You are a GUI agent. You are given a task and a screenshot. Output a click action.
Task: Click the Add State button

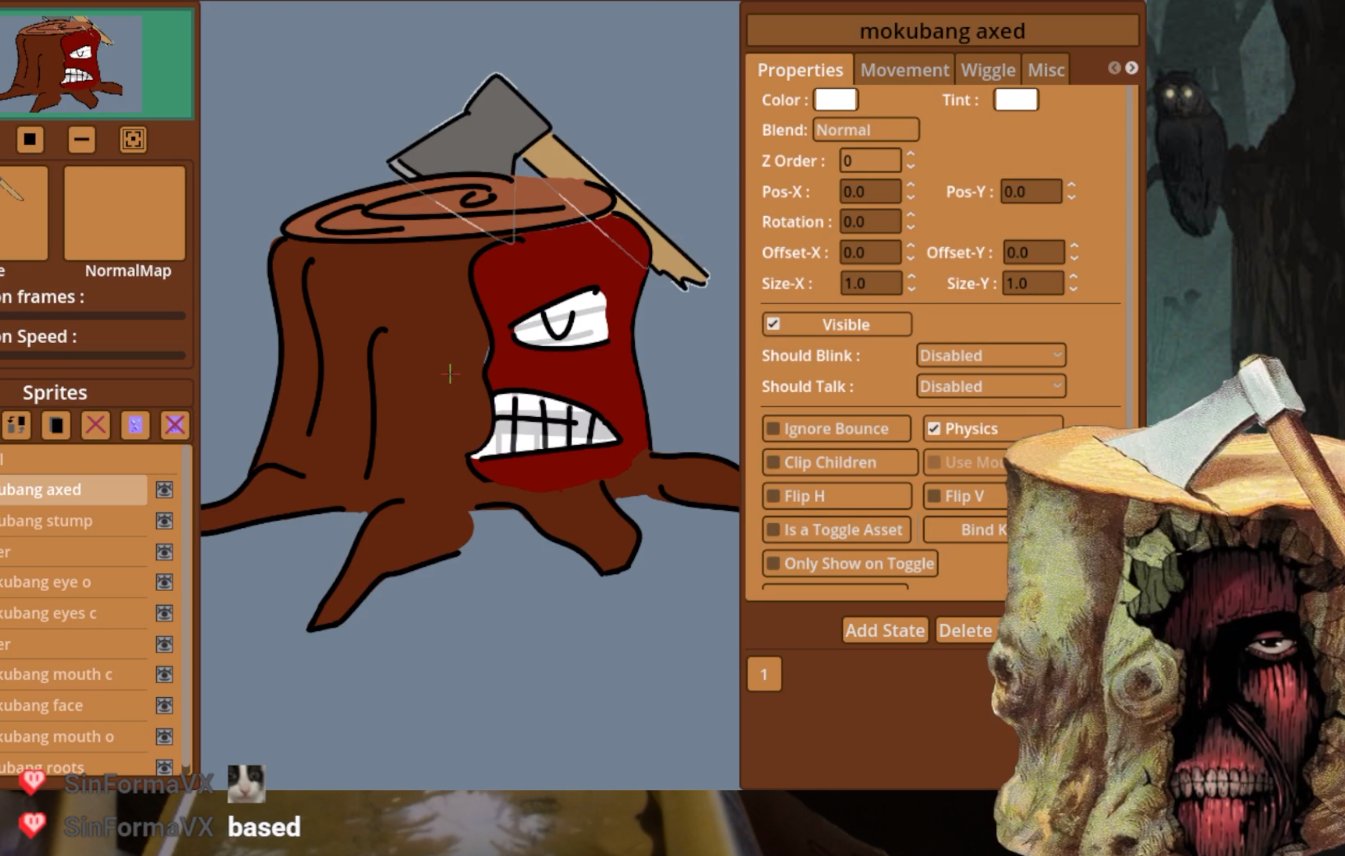point(885,630)
